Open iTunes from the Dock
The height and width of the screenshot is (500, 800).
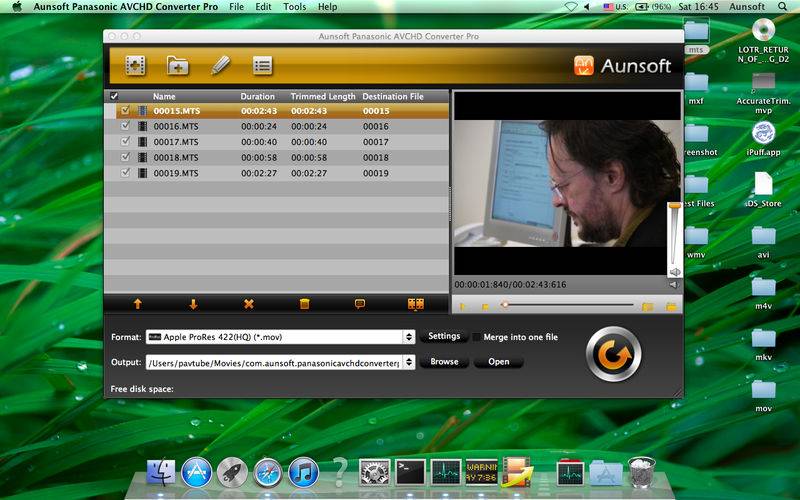[x=304, y=472]
